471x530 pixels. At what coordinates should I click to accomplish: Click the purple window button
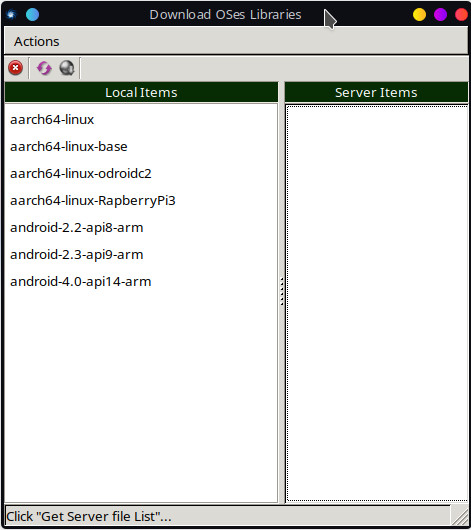coord(440,15)
